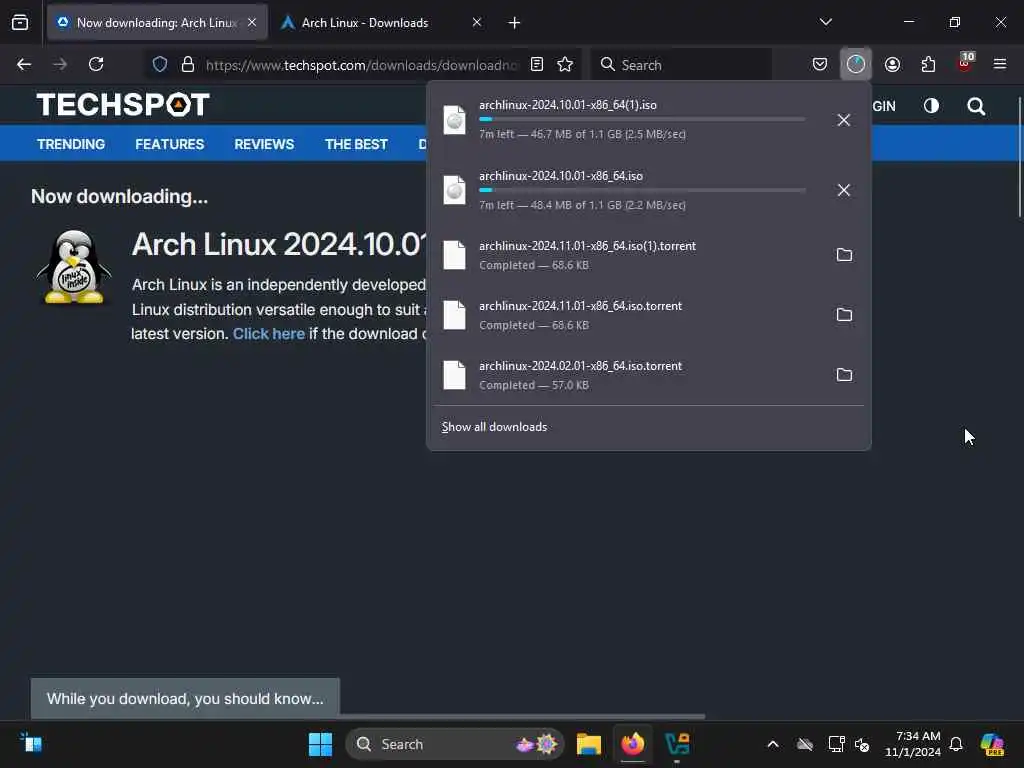Select archlinux-2024.10.01-x86_64(1).iso download entry
The image size is (1024, 768).
627,120
